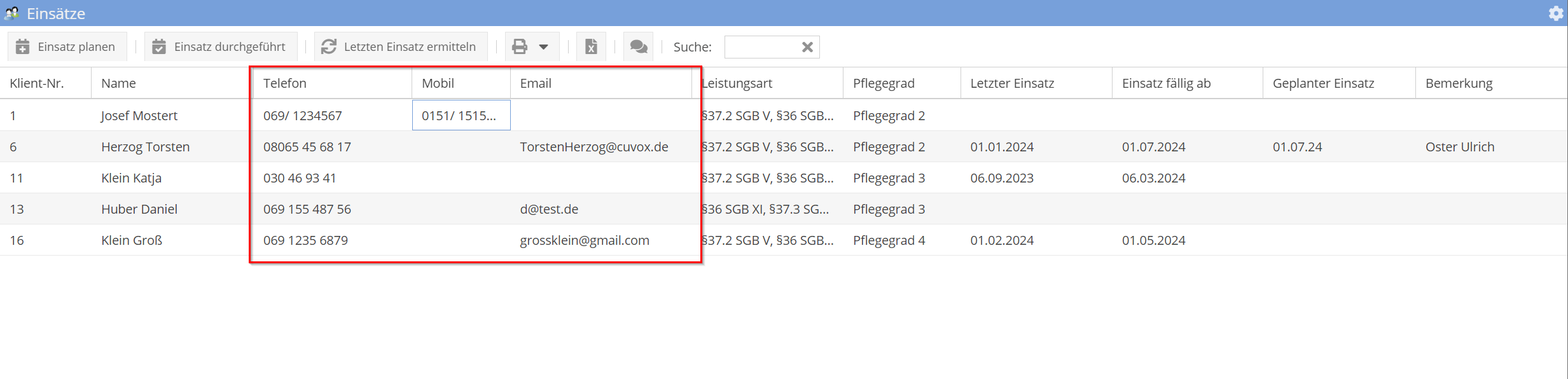Expand the print options dropdown arrow
The width and height of the screenshot is (1568, 379).
coord(544,47)
